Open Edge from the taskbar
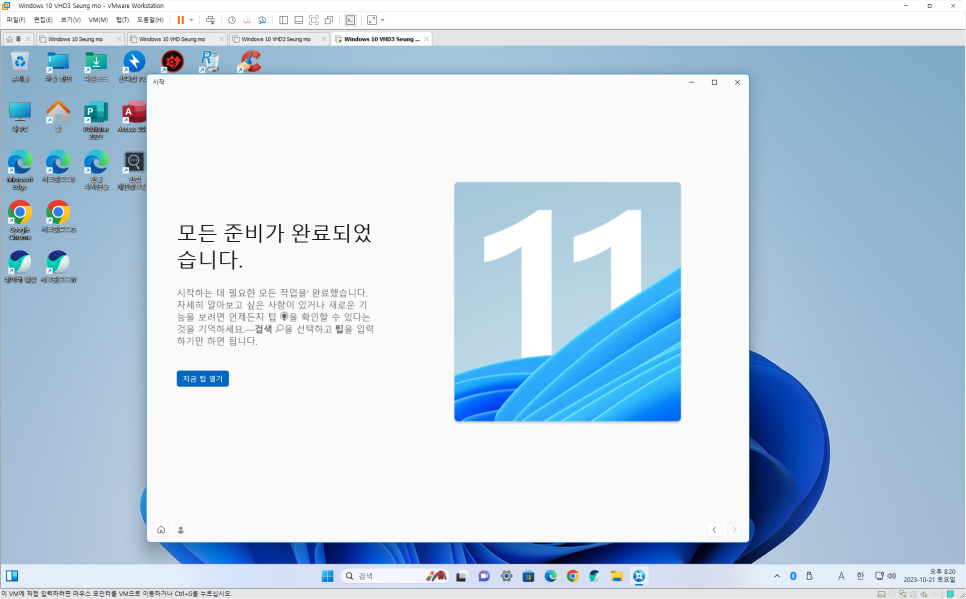Viewport: 966px width, 599px height. point(551,576)
